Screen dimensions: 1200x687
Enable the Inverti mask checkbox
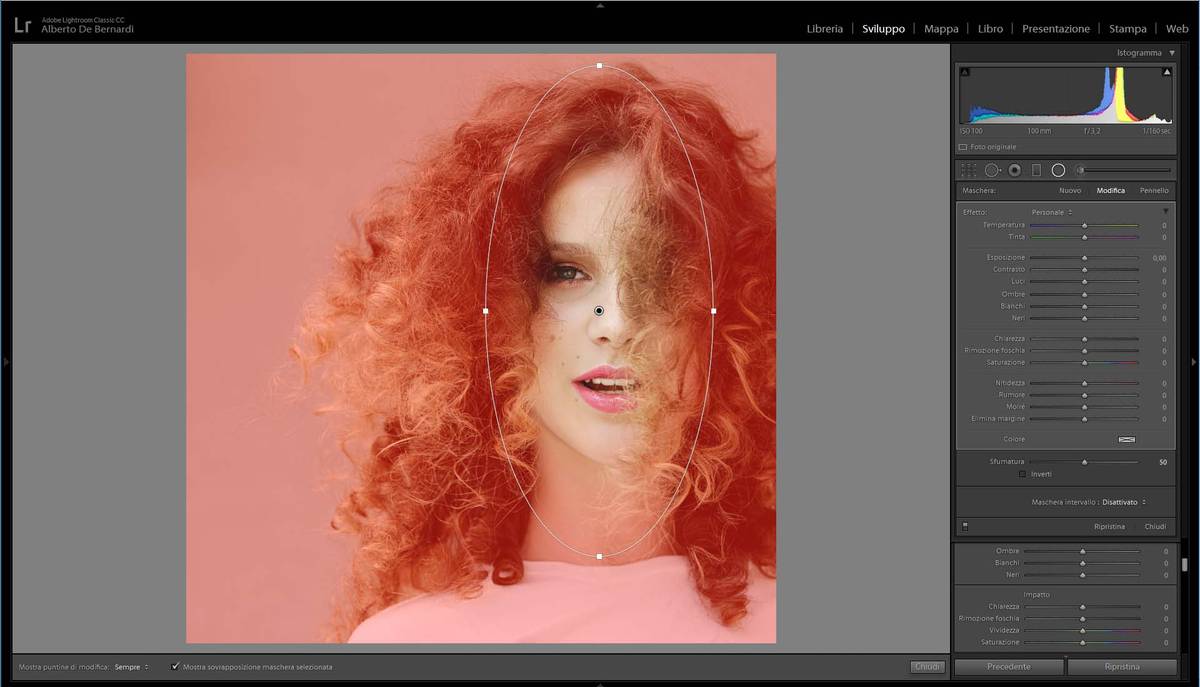coord(1022,474)
